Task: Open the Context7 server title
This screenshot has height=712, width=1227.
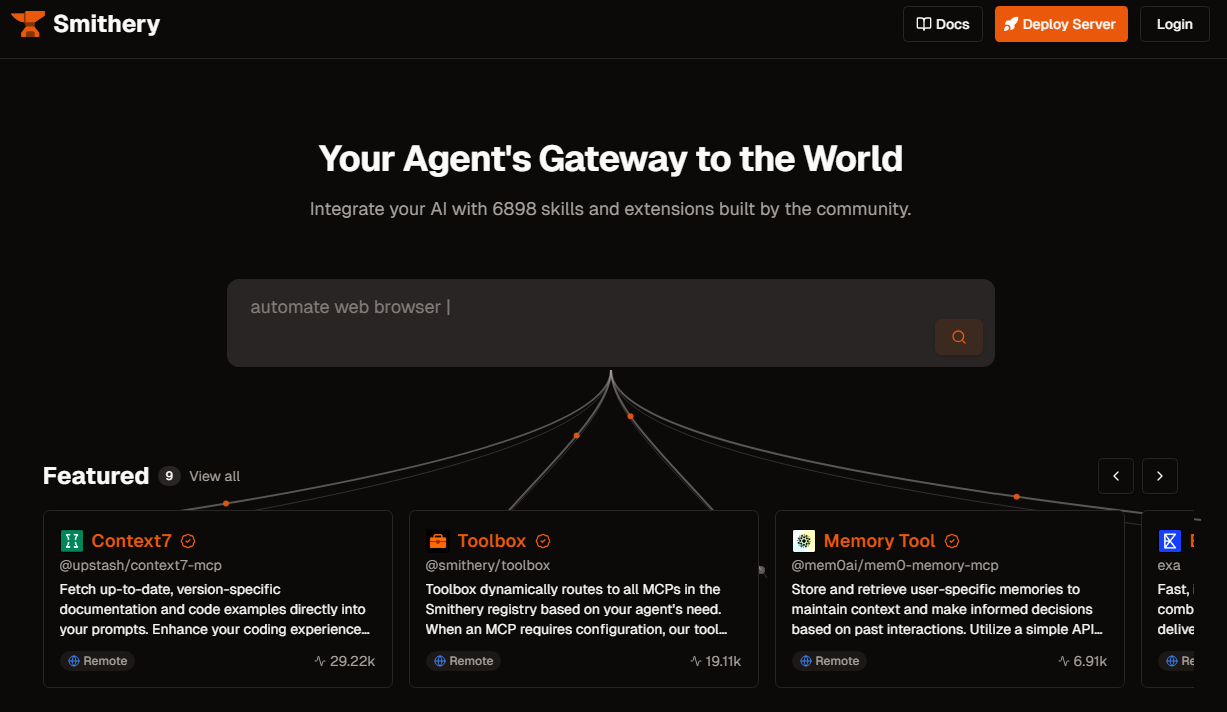Action: pos(132,541)
